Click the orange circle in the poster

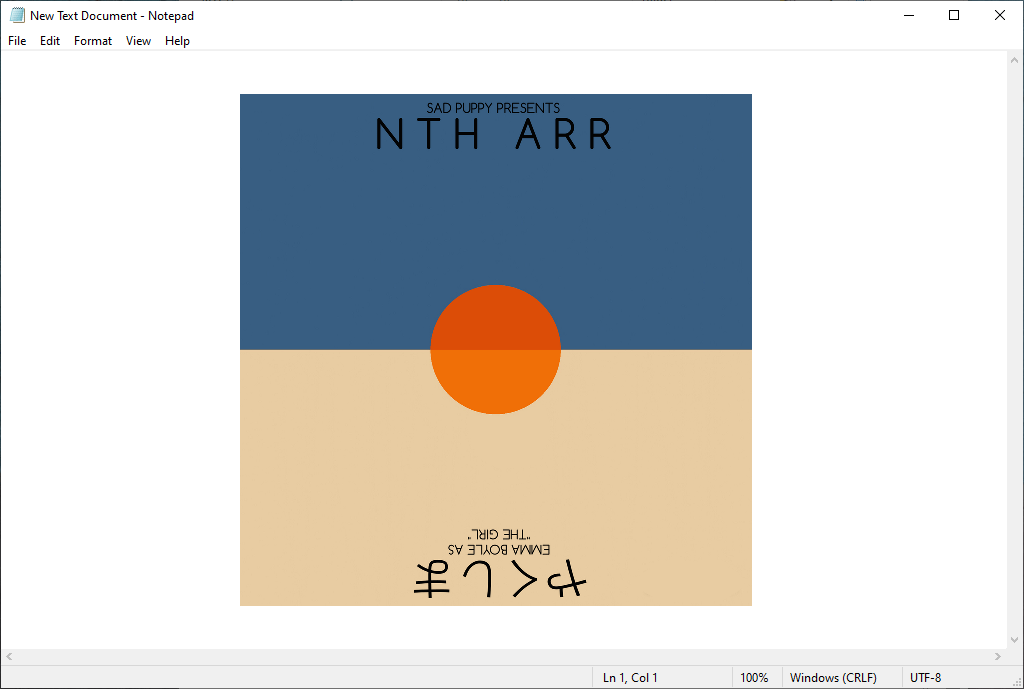(x=495, y=349)
